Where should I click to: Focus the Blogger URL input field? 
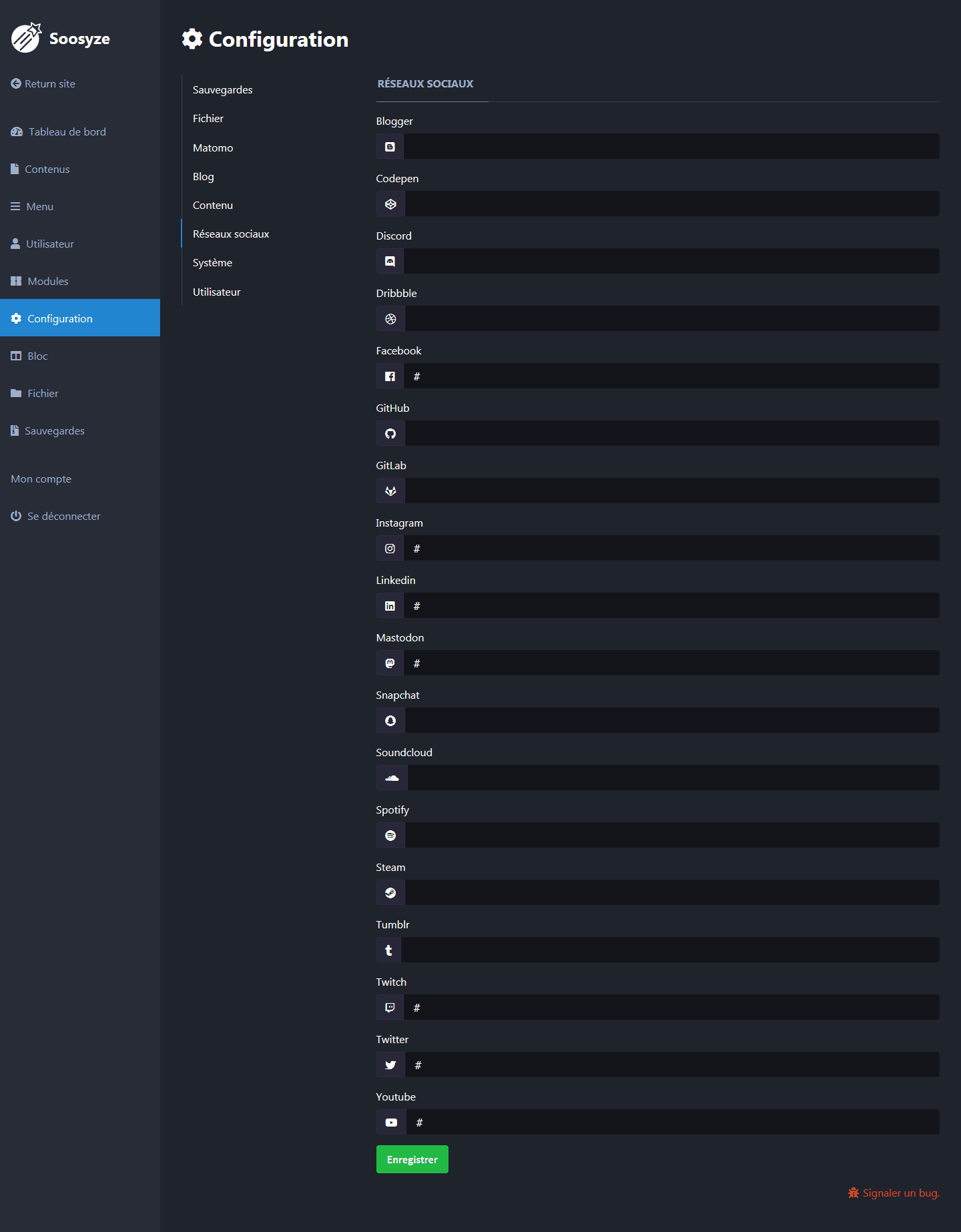point(671,146)
